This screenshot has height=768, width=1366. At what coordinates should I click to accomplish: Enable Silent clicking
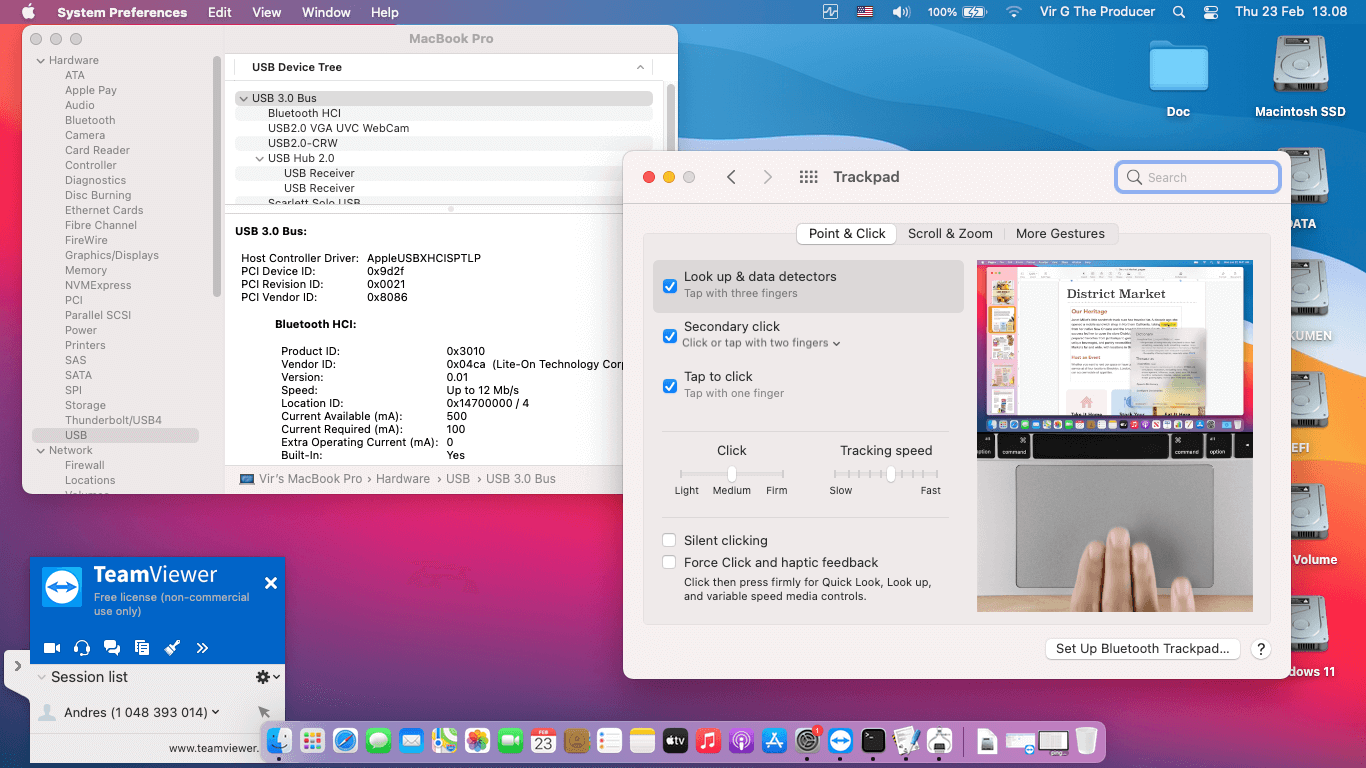(669, 540)
